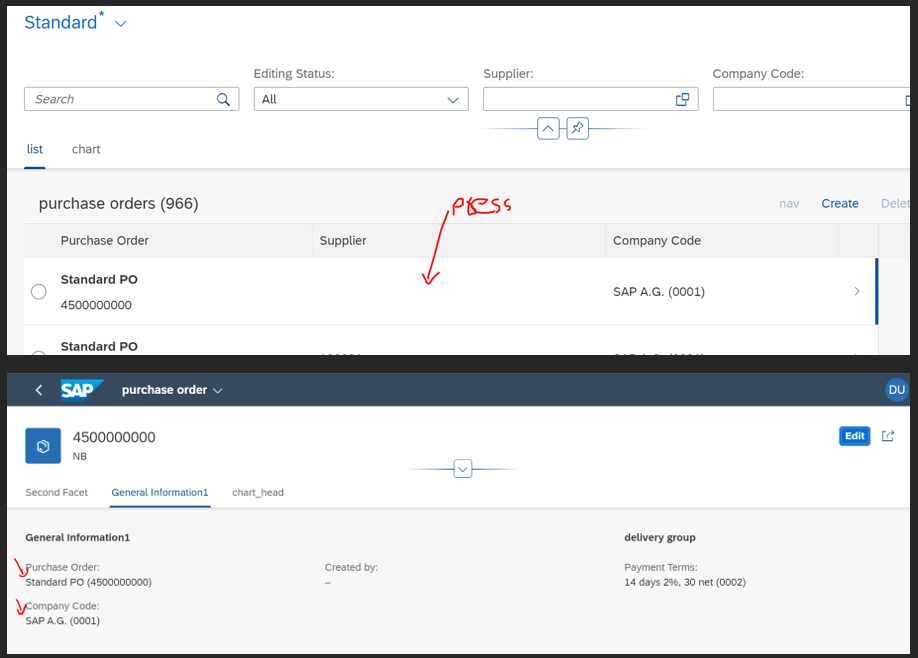This screenshot has width=918, height=658.
Task: Click the share icon next to Edit
Action: 888,436
